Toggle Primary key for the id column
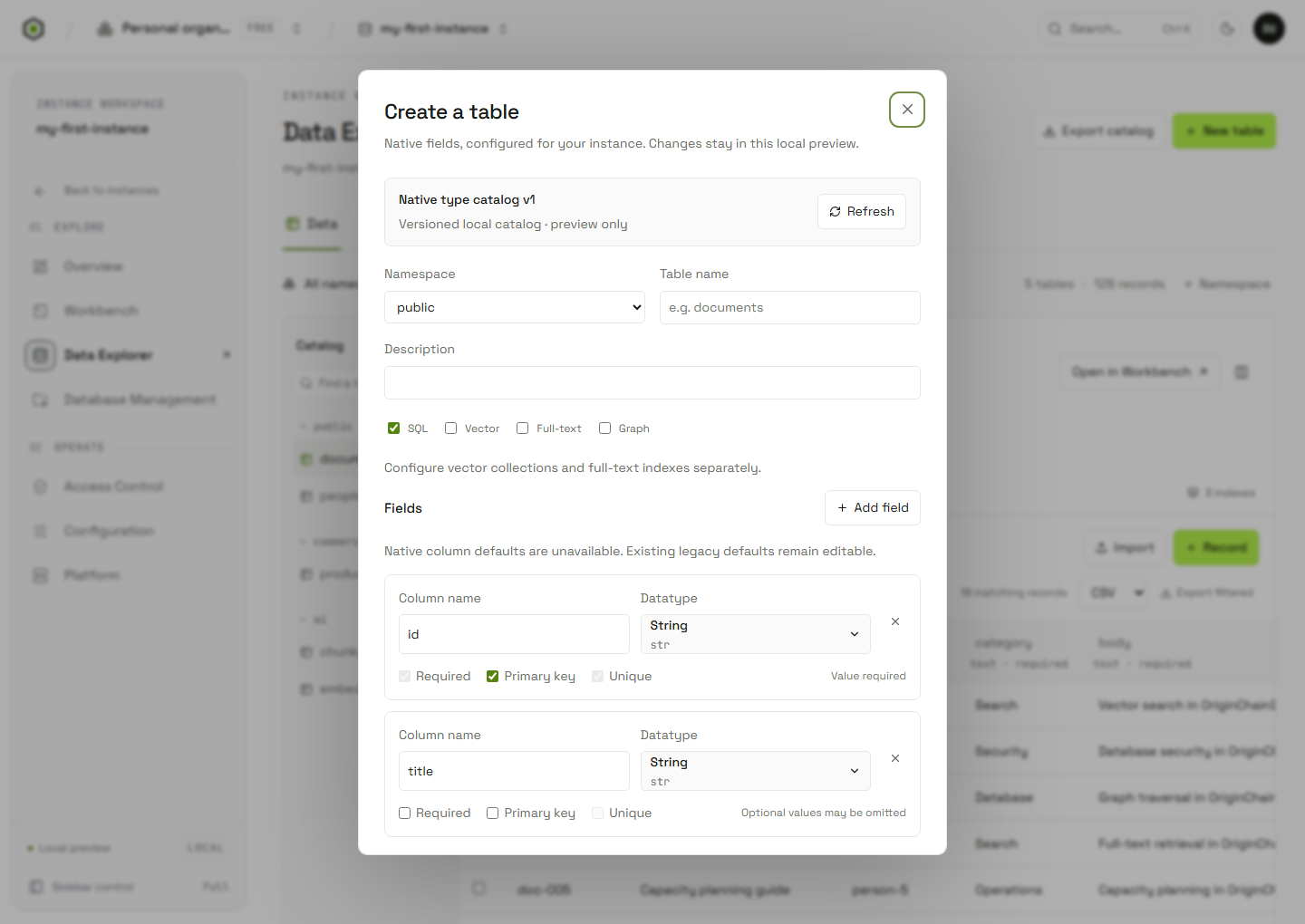 [x=492, y=676]
